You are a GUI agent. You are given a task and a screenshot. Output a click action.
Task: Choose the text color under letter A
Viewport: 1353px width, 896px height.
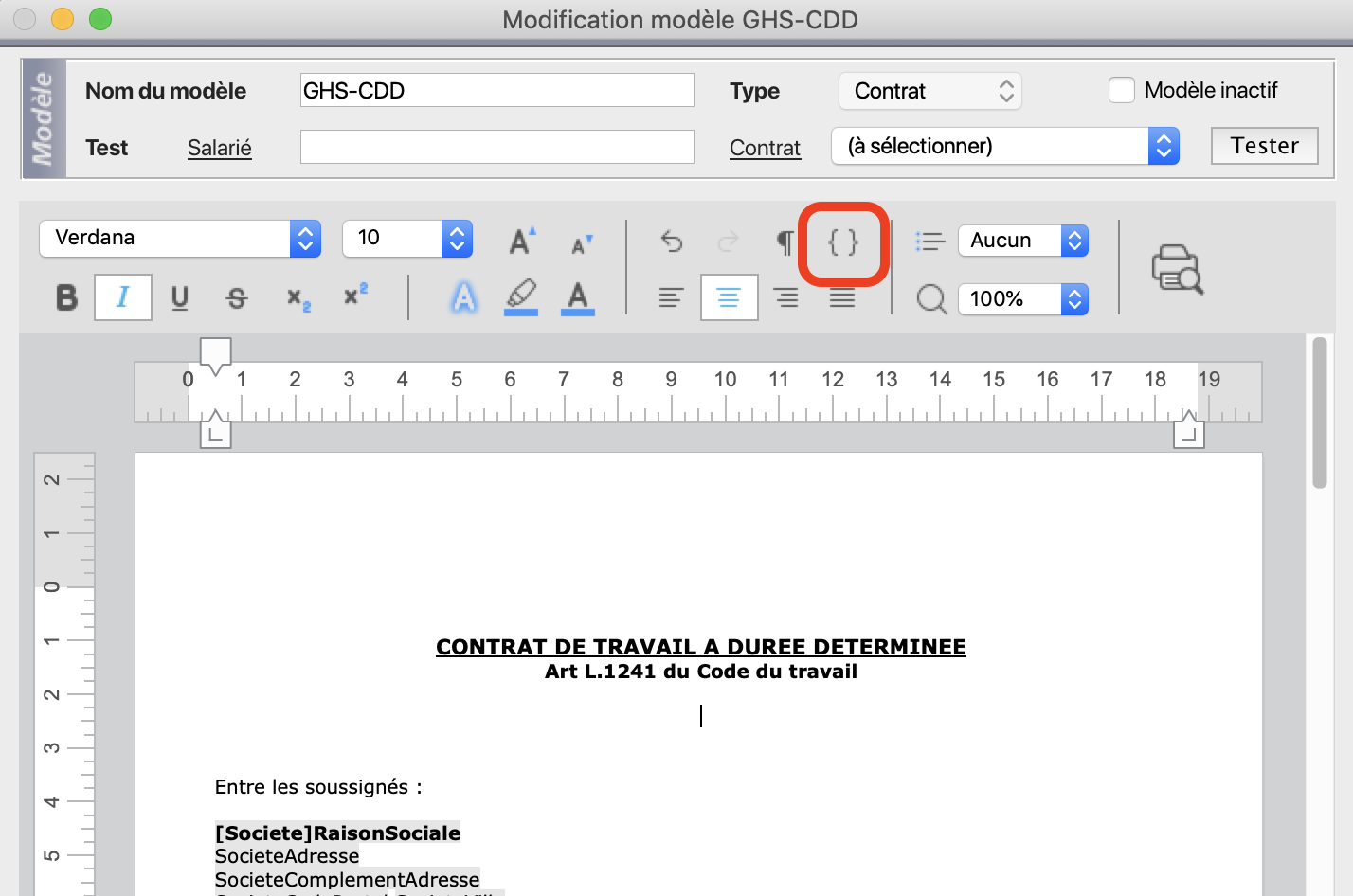(x=578, y=298)
